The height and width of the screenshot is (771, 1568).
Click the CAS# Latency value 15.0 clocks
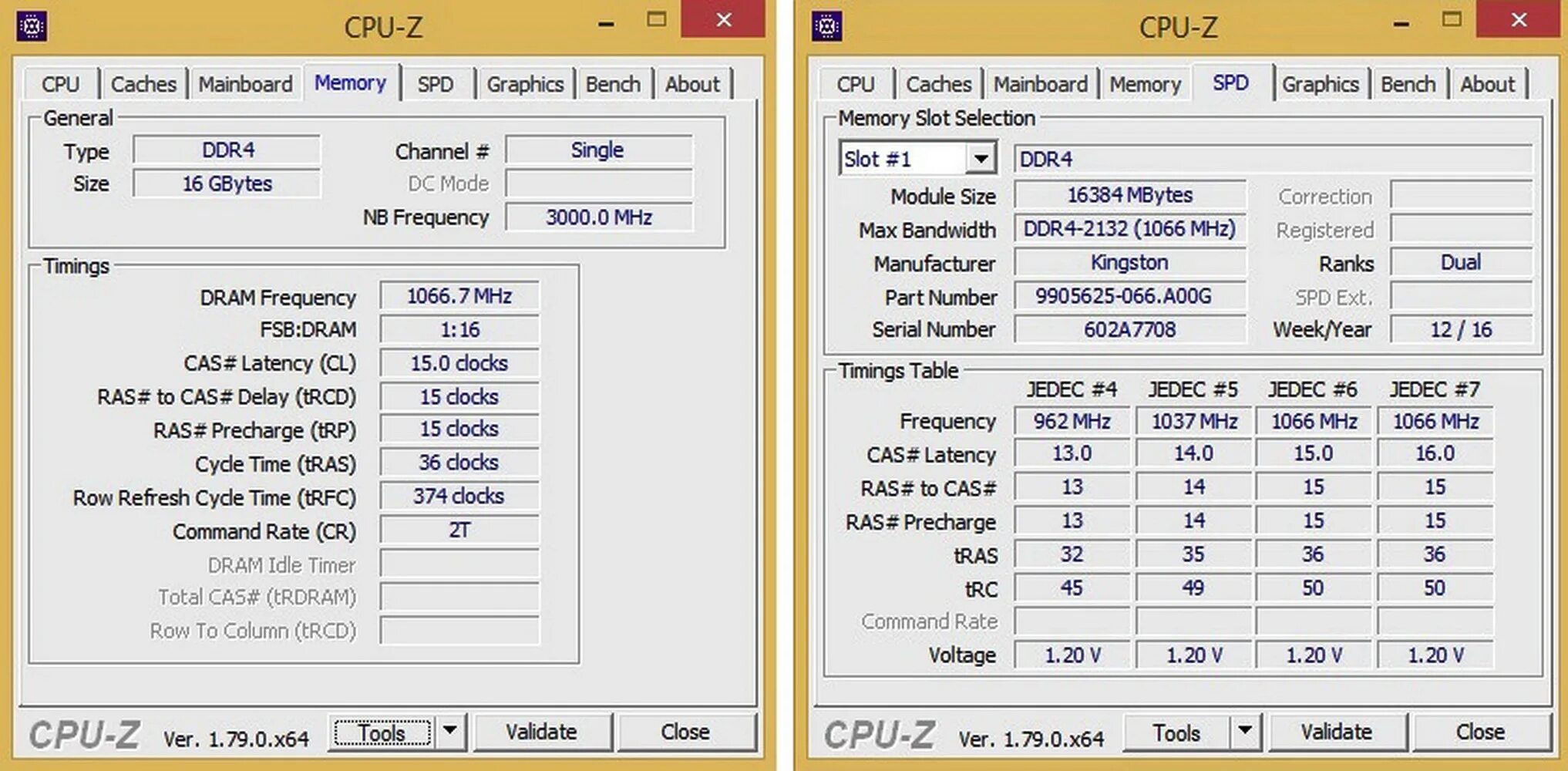[x=459, y=363]
